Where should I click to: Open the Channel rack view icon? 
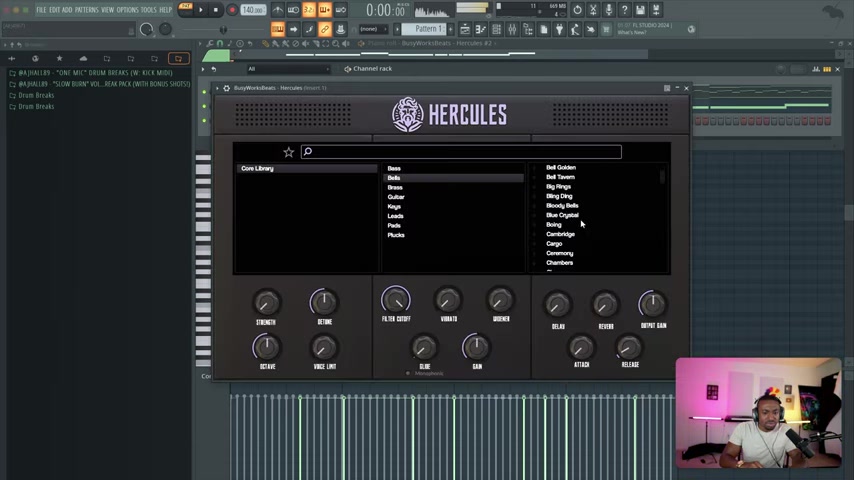tap(496, 29)
